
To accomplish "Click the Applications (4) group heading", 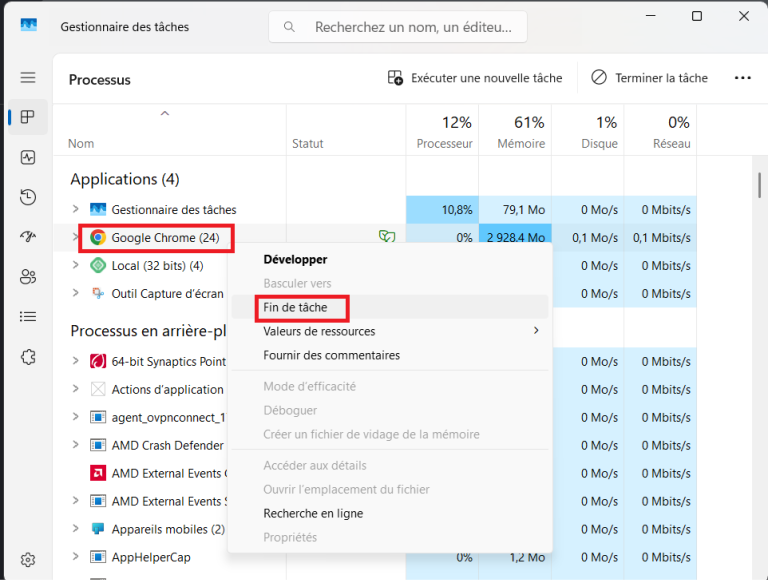I will [x=125, y=179].
